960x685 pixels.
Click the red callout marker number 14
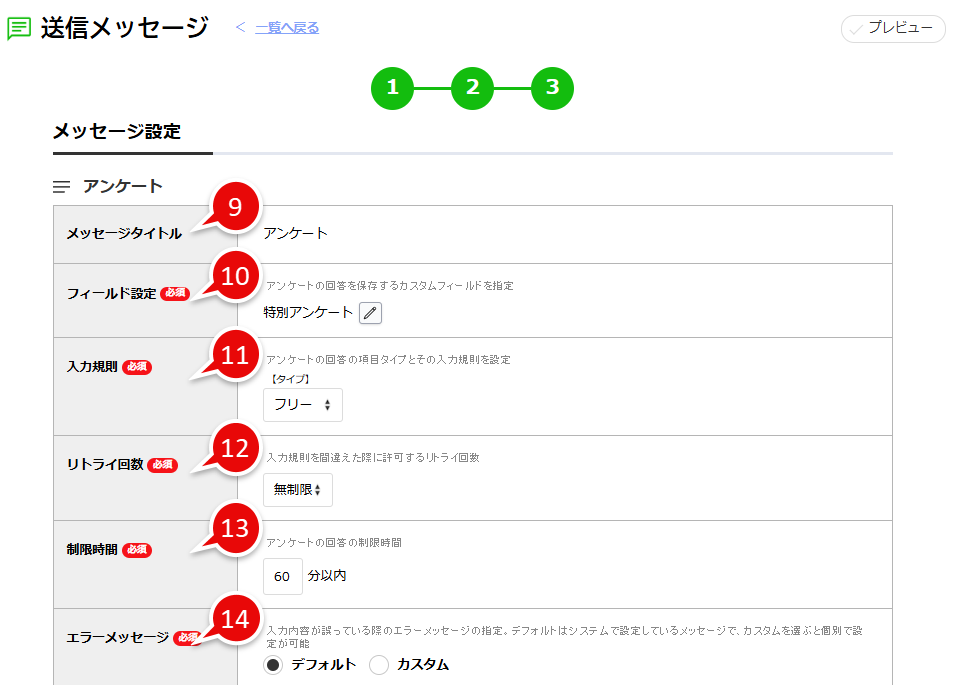[x=234, y=620]
